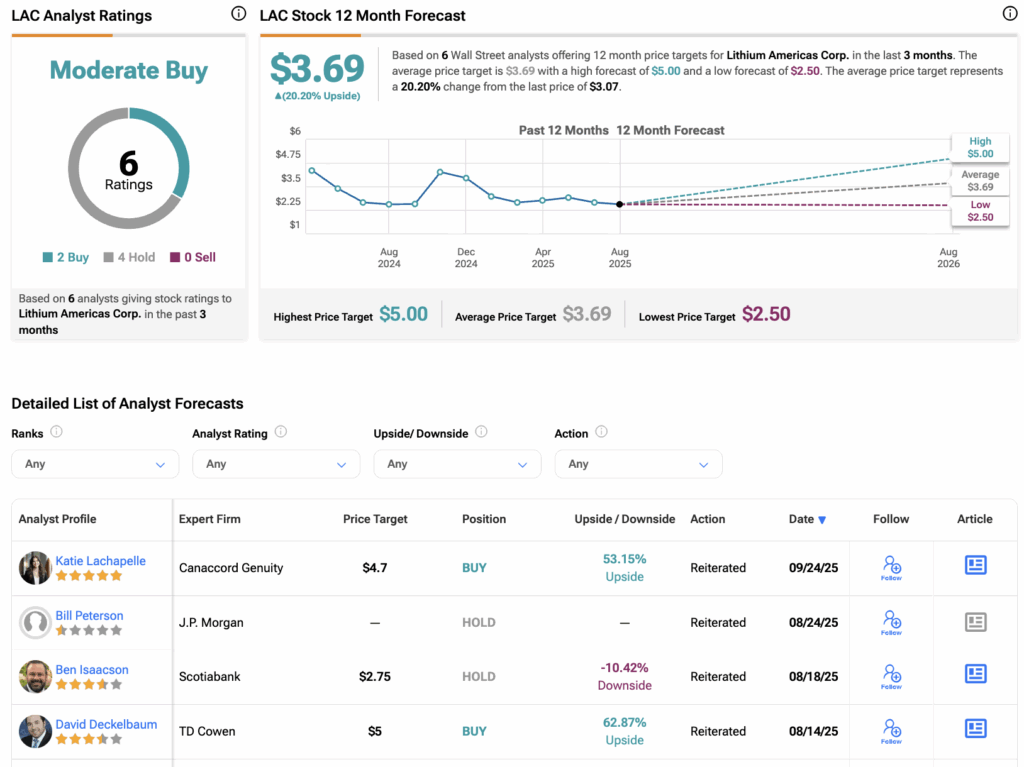Follow analyst Katie Lachapelle
Image resolution: width=1024 pixels, height=767 pixels.
click(891, 568)
